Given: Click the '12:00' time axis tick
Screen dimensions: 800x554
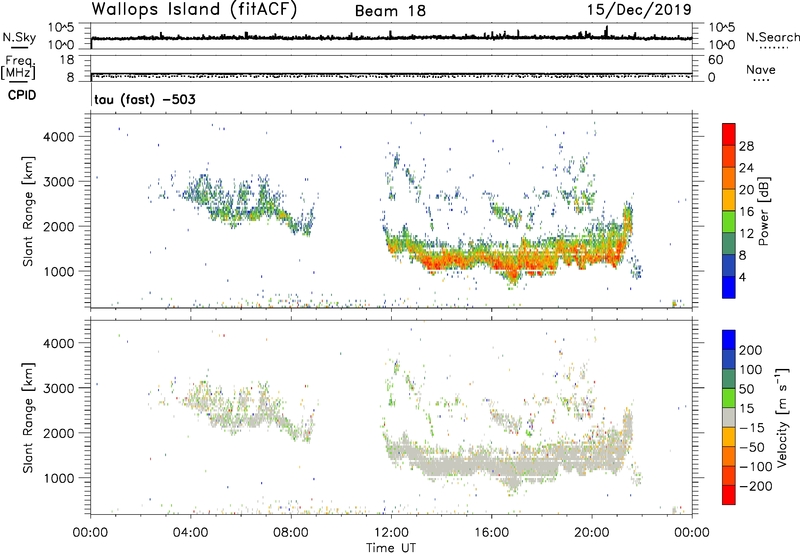Looking at the screenshot, I should click(x=391, y=533).
